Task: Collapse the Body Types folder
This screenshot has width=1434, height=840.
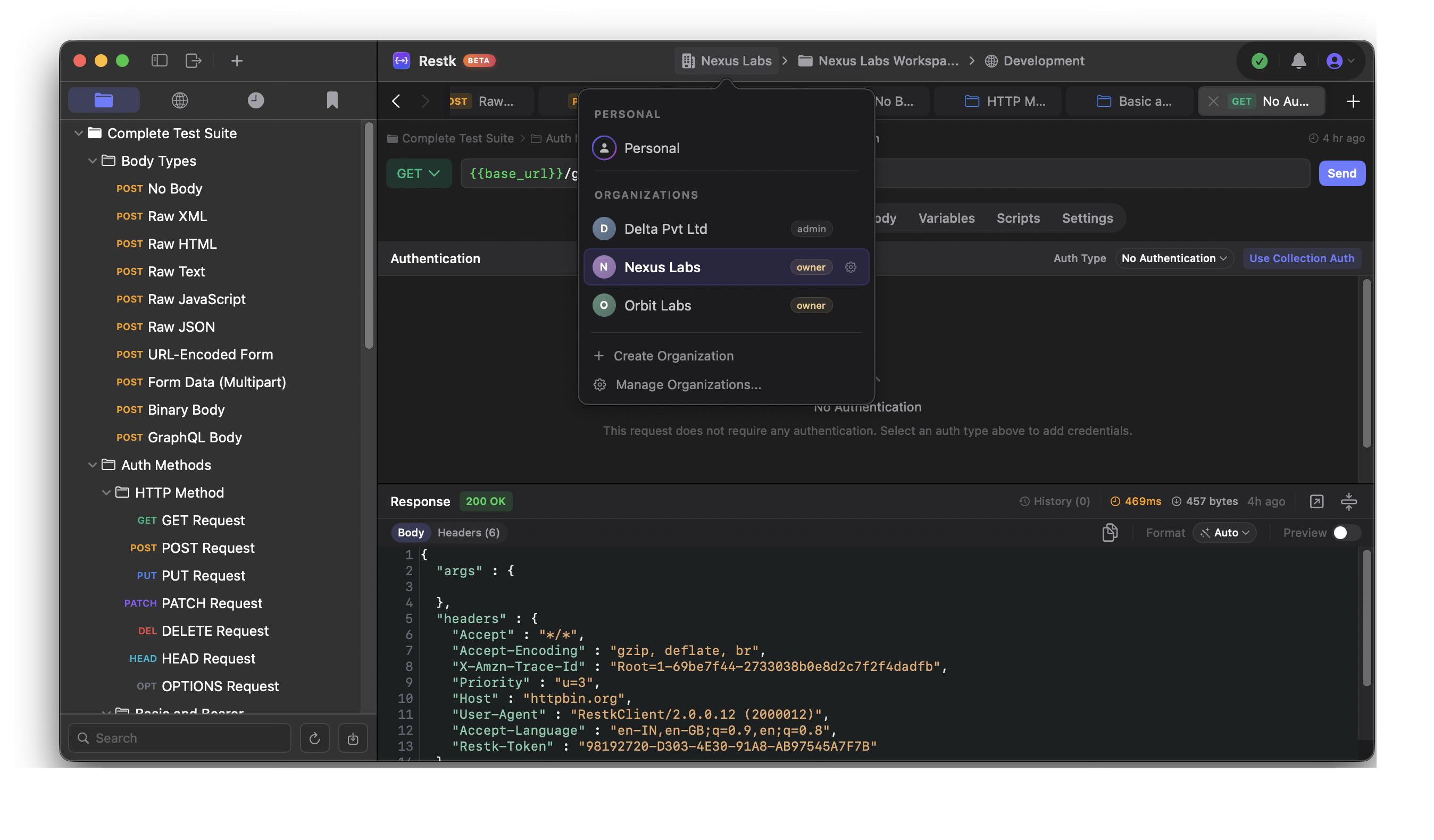Action: (x=92, y=161)
